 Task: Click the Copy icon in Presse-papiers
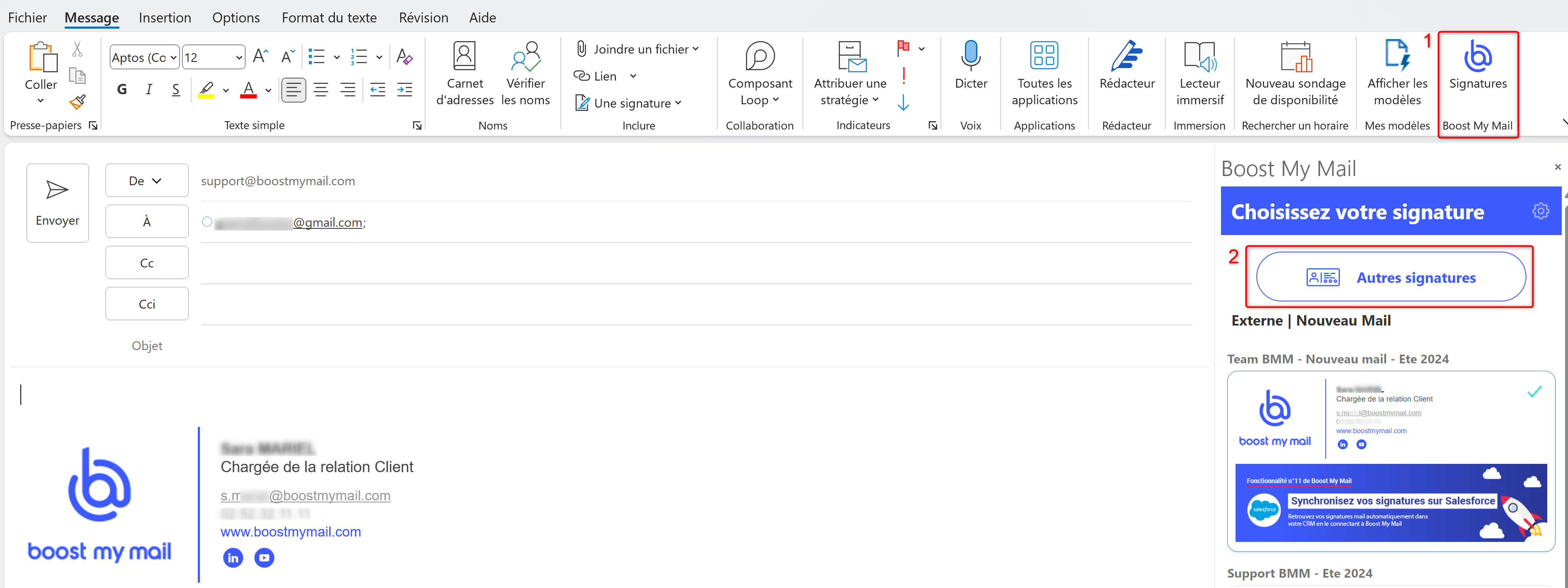tap(77, 76)
